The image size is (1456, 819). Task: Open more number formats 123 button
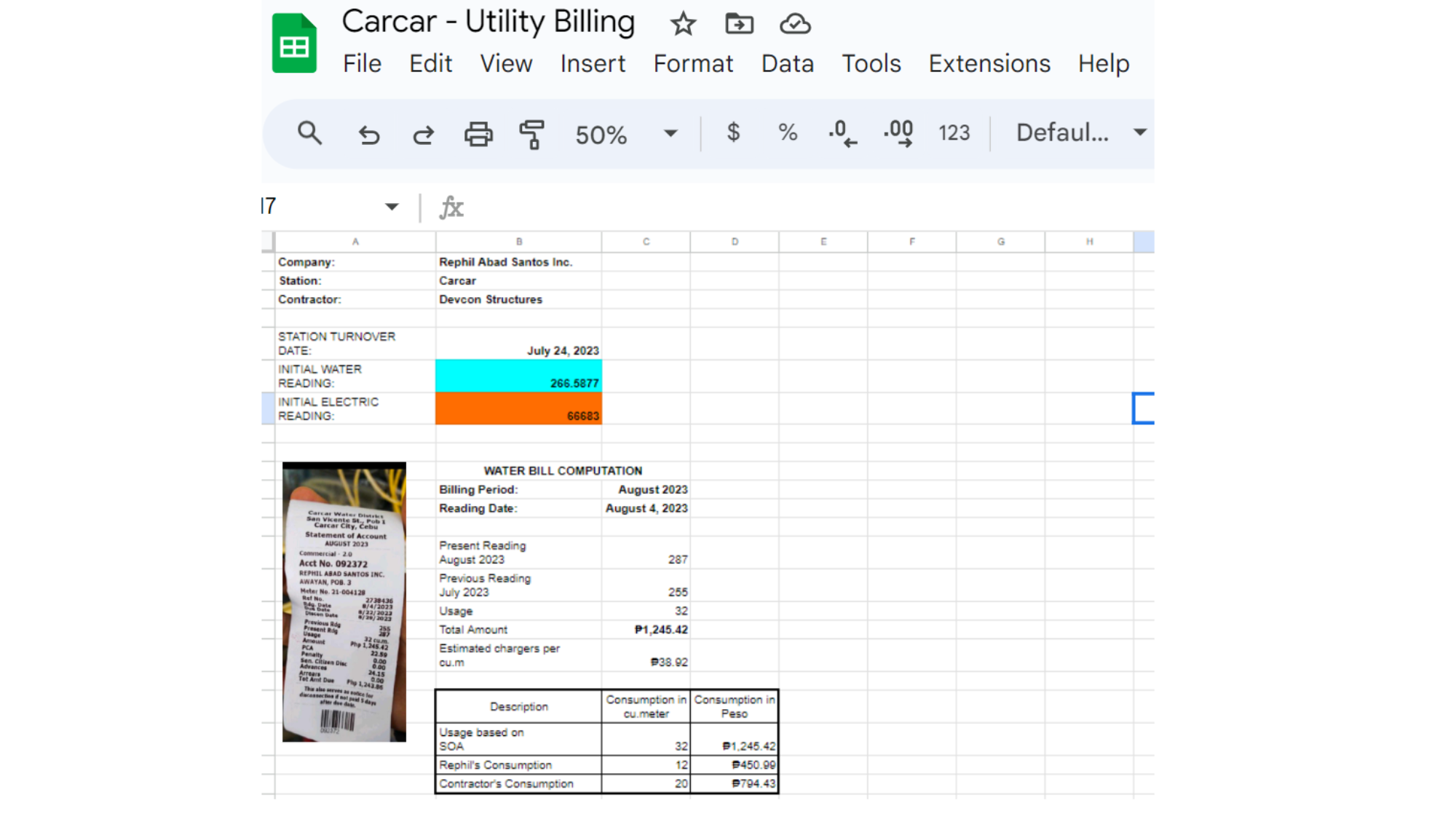pyautogui.click(x=954, y=132)
